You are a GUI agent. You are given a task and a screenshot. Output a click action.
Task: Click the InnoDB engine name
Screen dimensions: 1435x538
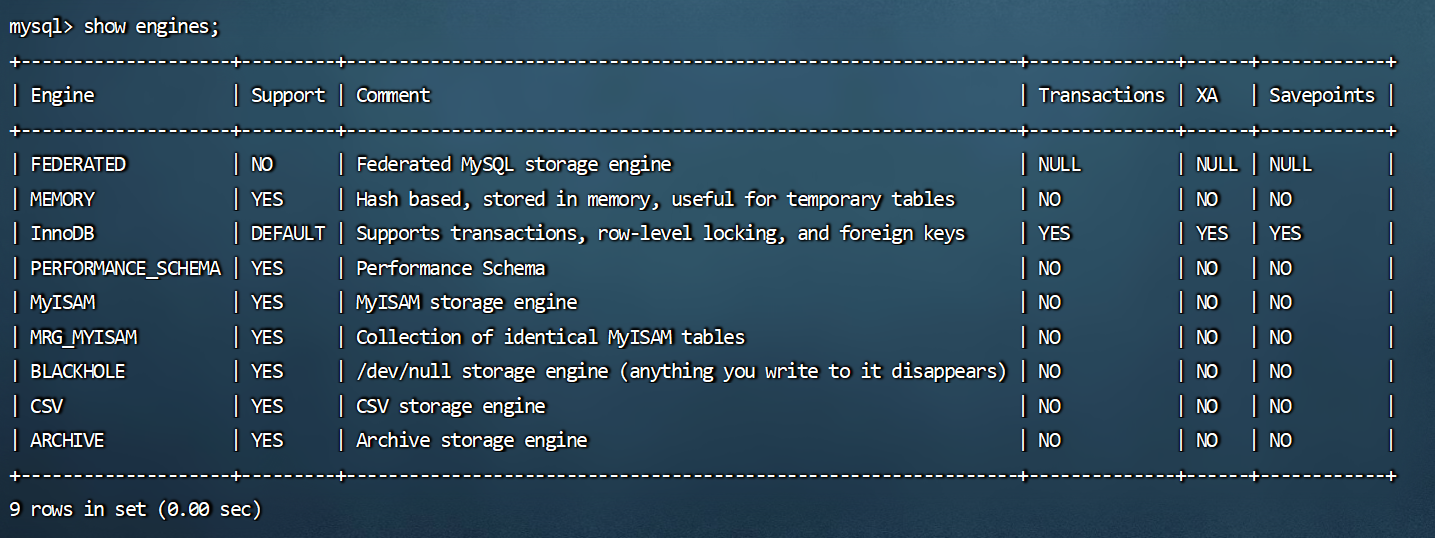click(62, 233)
